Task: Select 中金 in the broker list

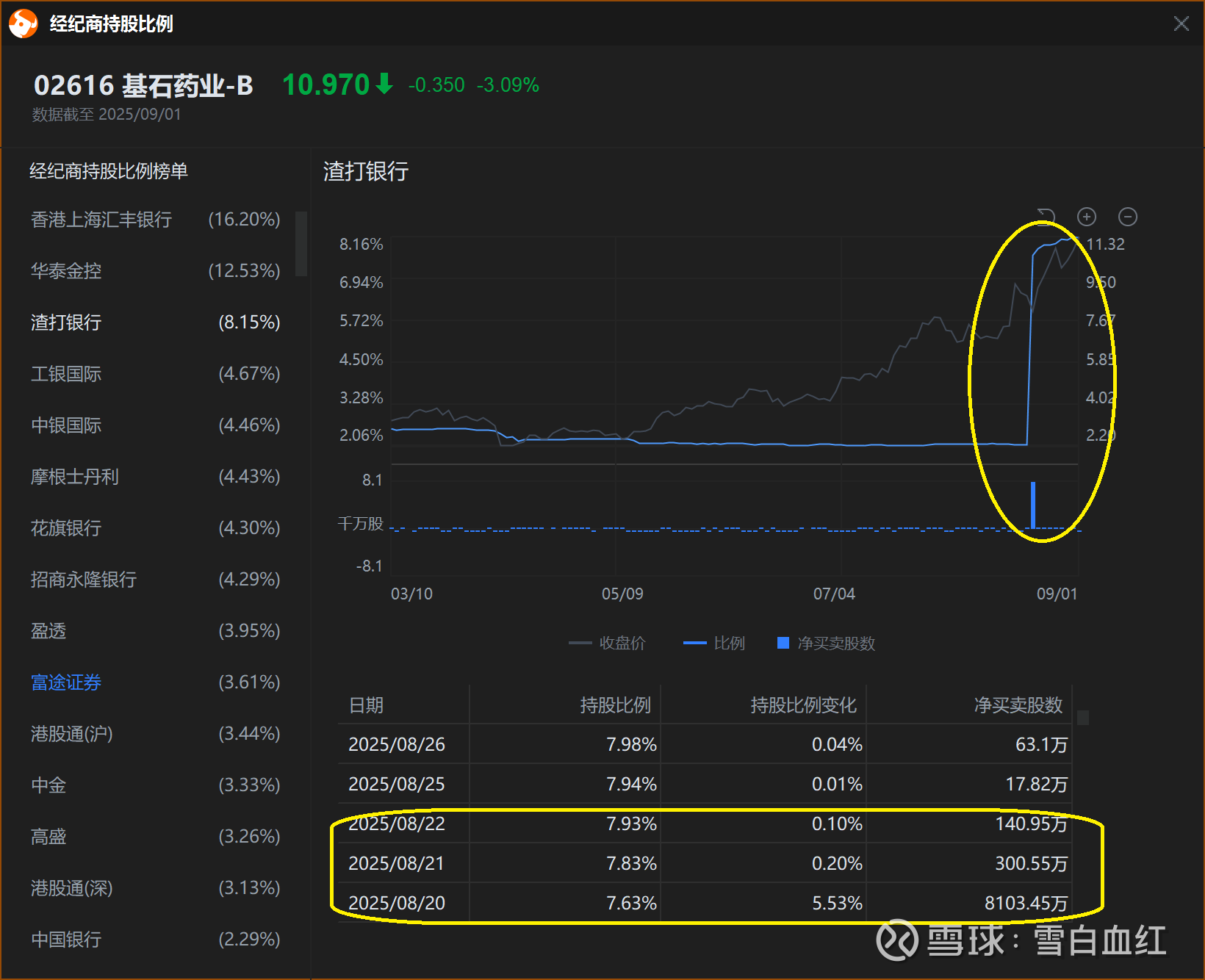Action: pos(155,785)
